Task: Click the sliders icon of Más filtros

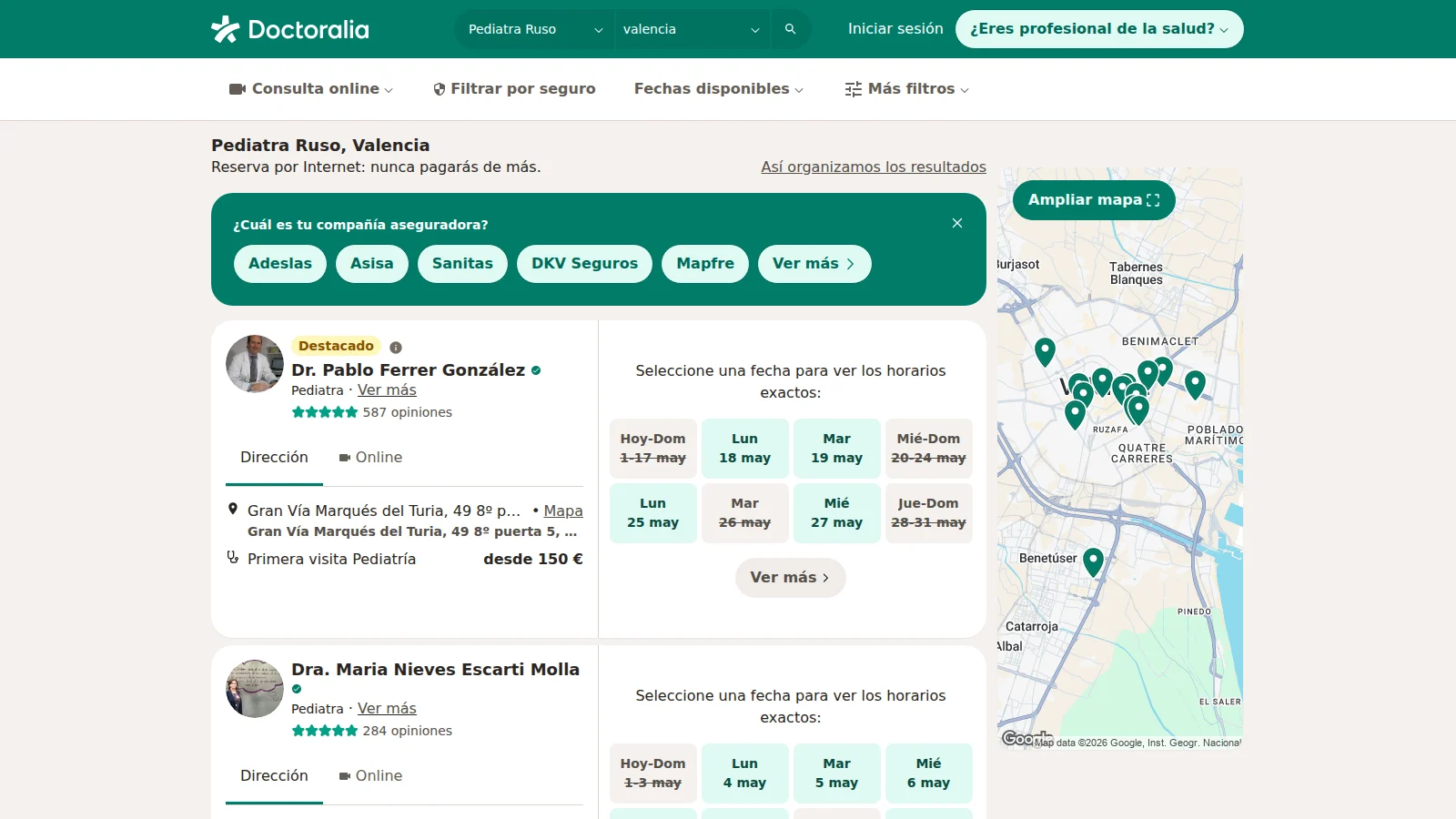Action: (853, 89)
